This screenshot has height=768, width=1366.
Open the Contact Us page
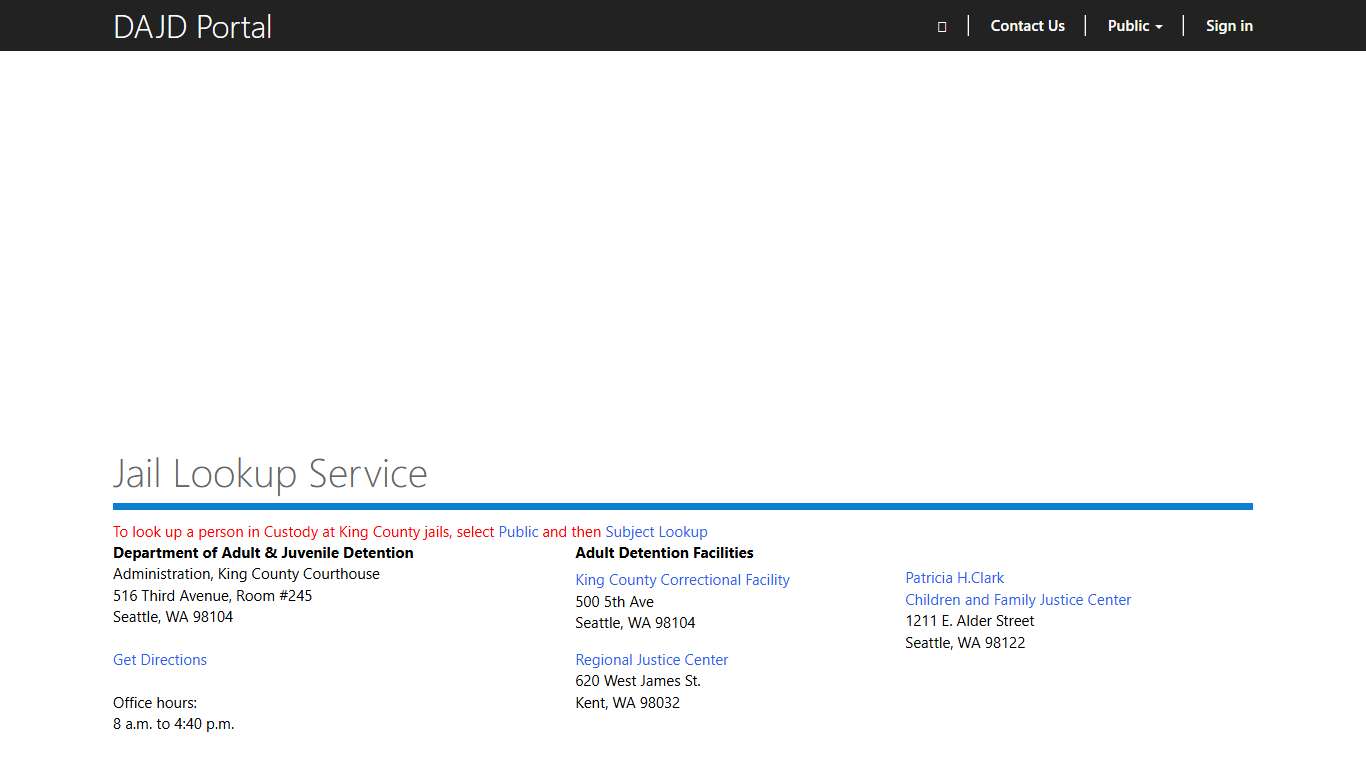point(1027,26)
